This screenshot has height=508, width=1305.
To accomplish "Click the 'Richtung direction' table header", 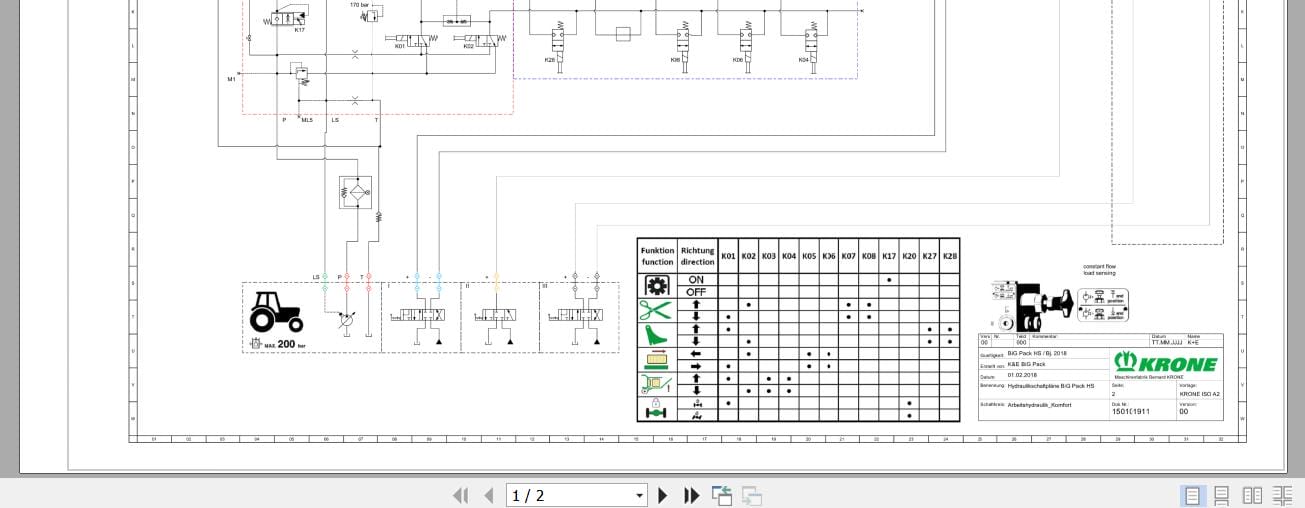I will pos(697,256).
